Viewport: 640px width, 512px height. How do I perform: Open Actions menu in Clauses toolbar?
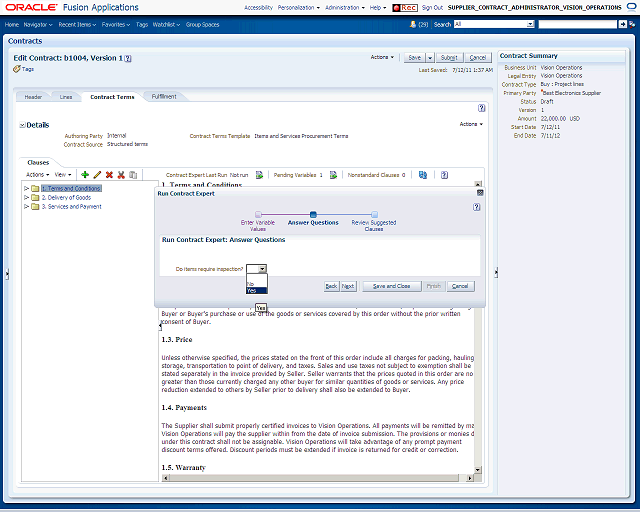click(38, 175)
